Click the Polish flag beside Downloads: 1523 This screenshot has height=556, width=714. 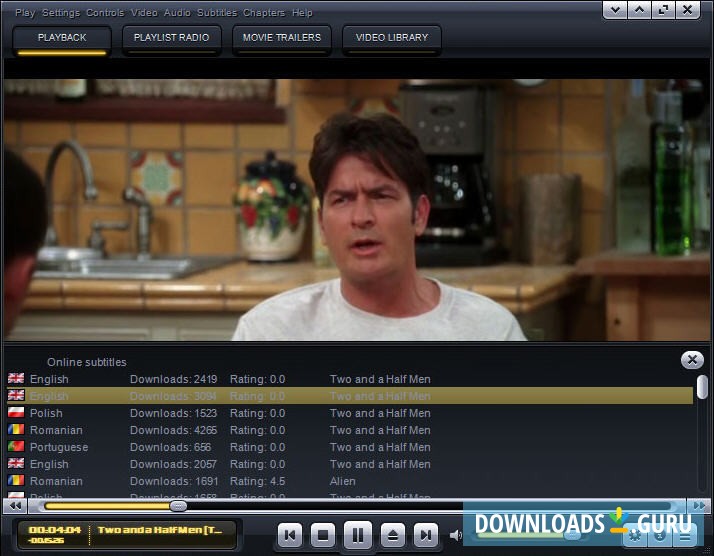coord(16,412)
